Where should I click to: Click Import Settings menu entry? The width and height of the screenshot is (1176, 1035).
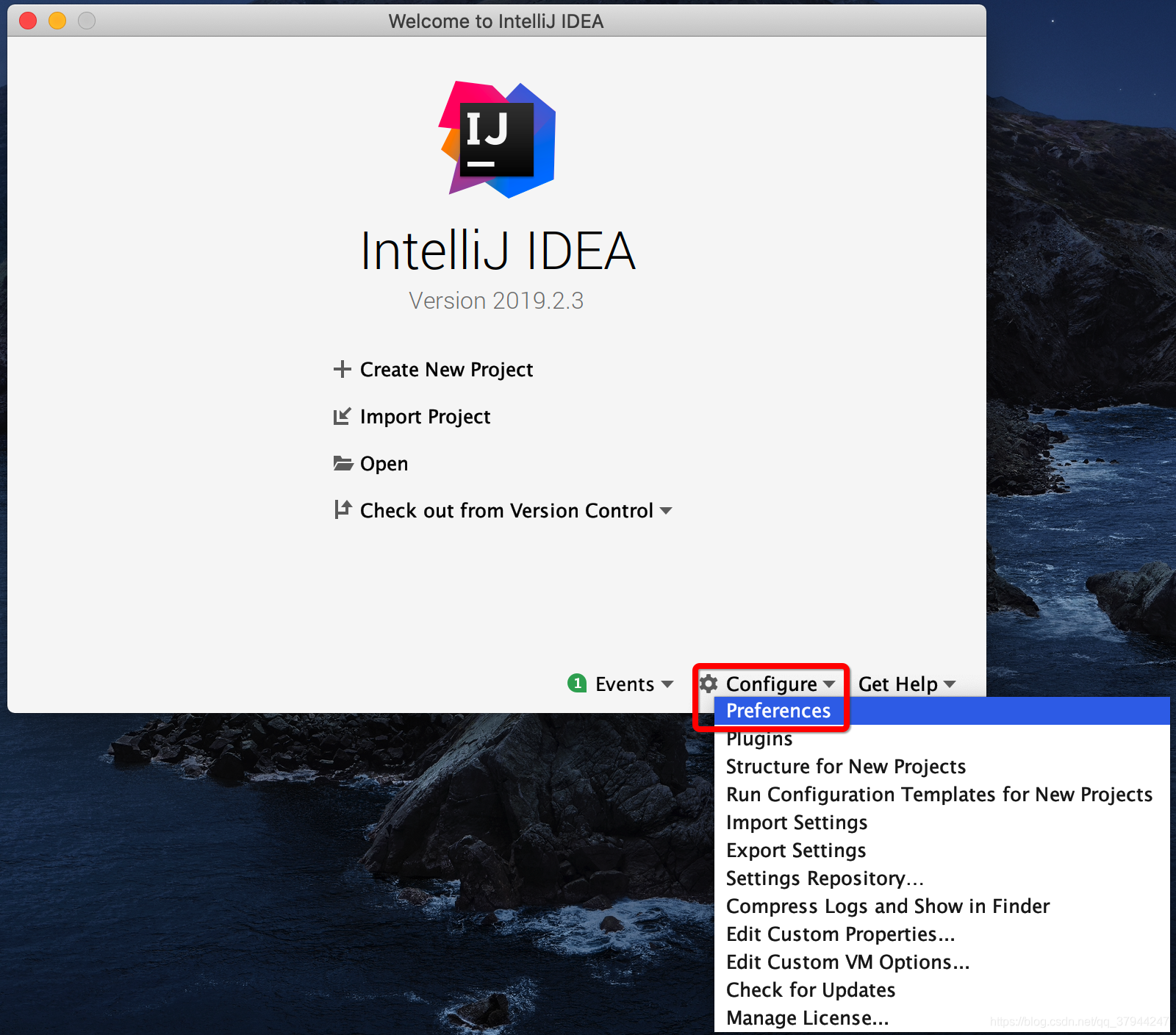942,823
